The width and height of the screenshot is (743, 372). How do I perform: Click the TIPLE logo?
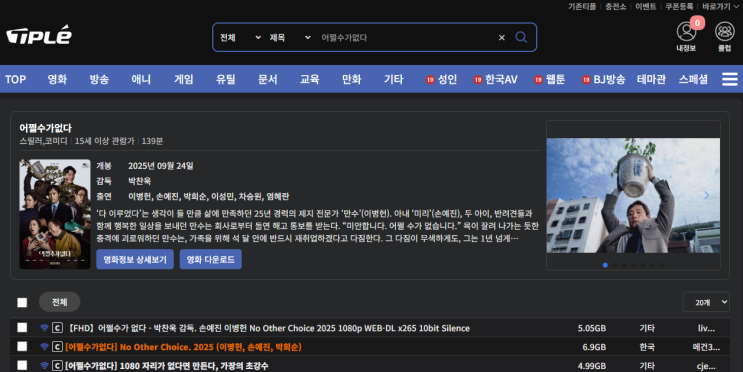(x=39, y=36)
